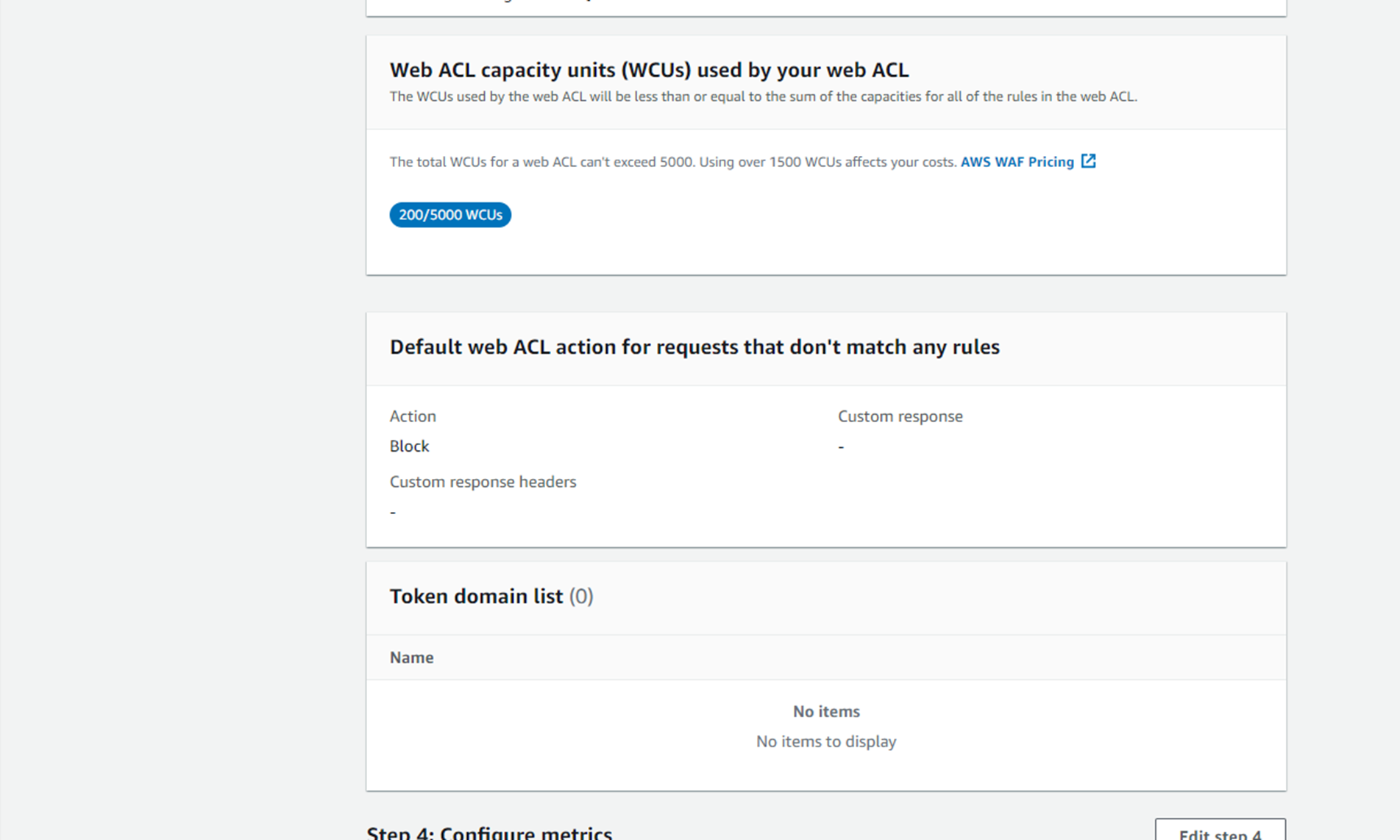Open the AWS WAF Pricing link
The width and height of the screenshot is (1400, 840).
click(x=1017, y=162)
